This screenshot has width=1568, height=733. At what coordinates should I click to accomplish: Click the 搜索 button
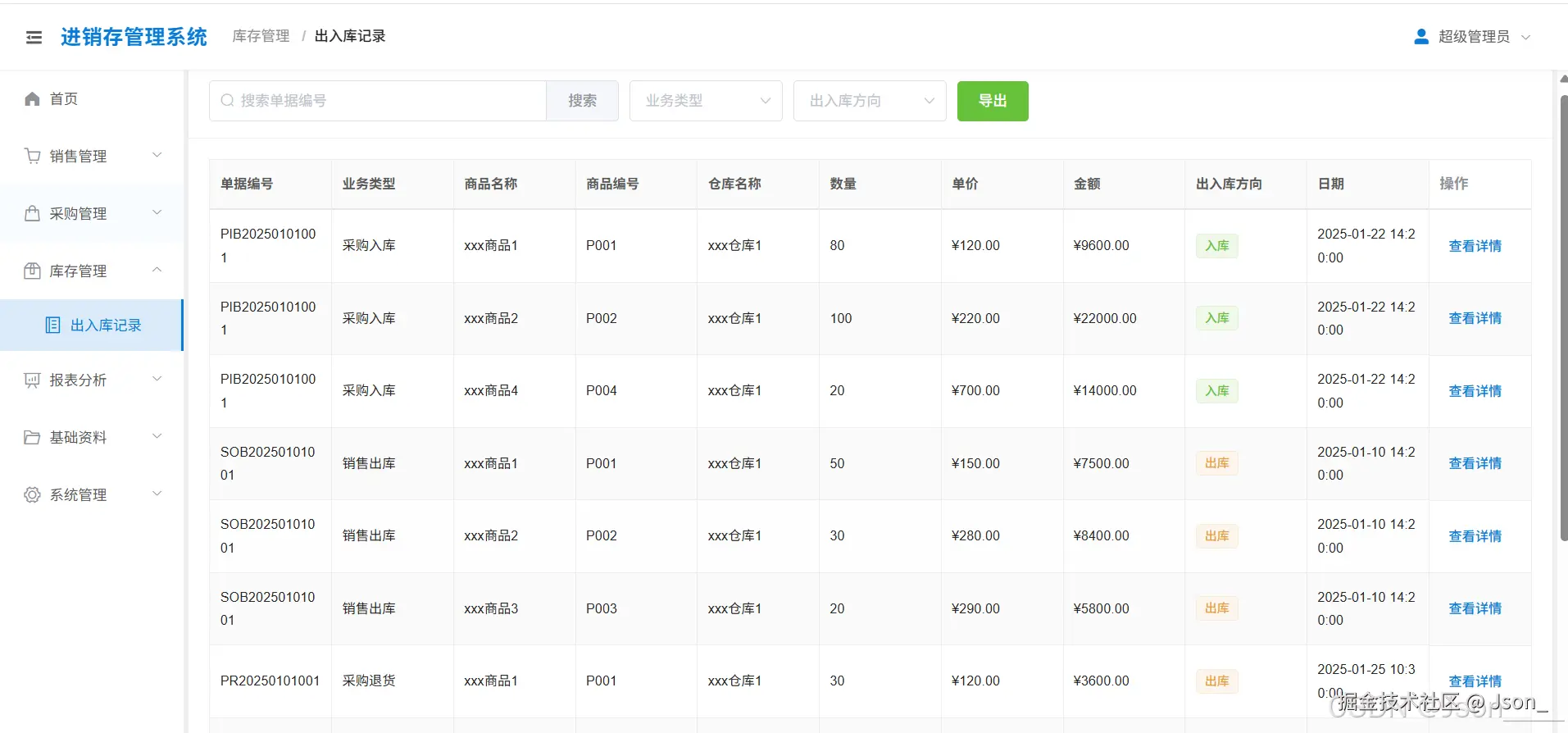point(582,101)
